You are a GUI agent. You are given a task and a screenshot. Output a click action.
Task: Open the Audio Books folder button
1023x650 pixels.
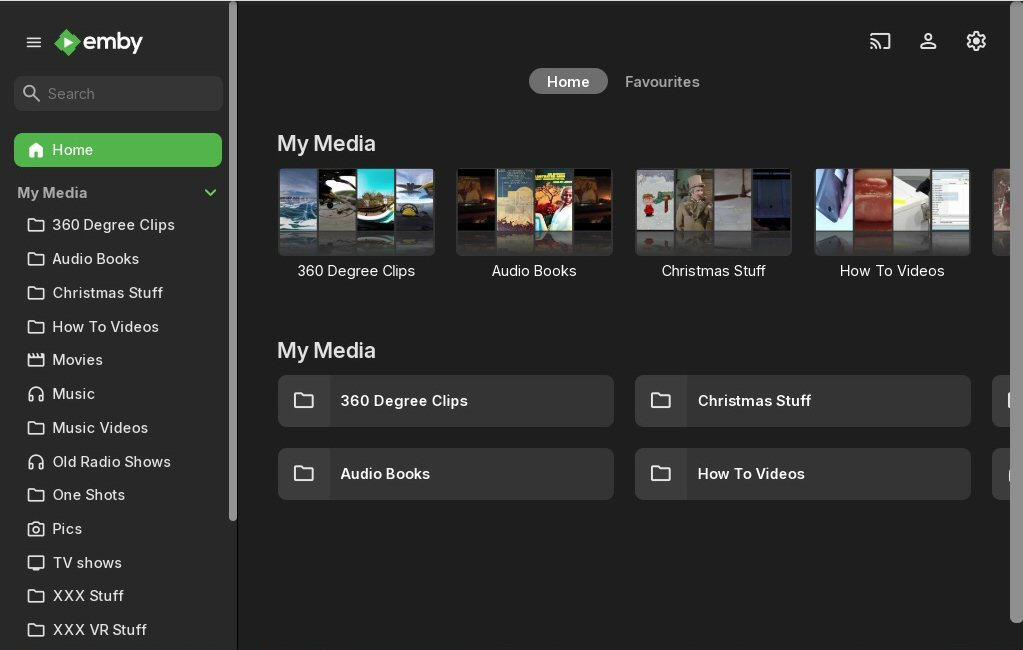pos(445,474)
